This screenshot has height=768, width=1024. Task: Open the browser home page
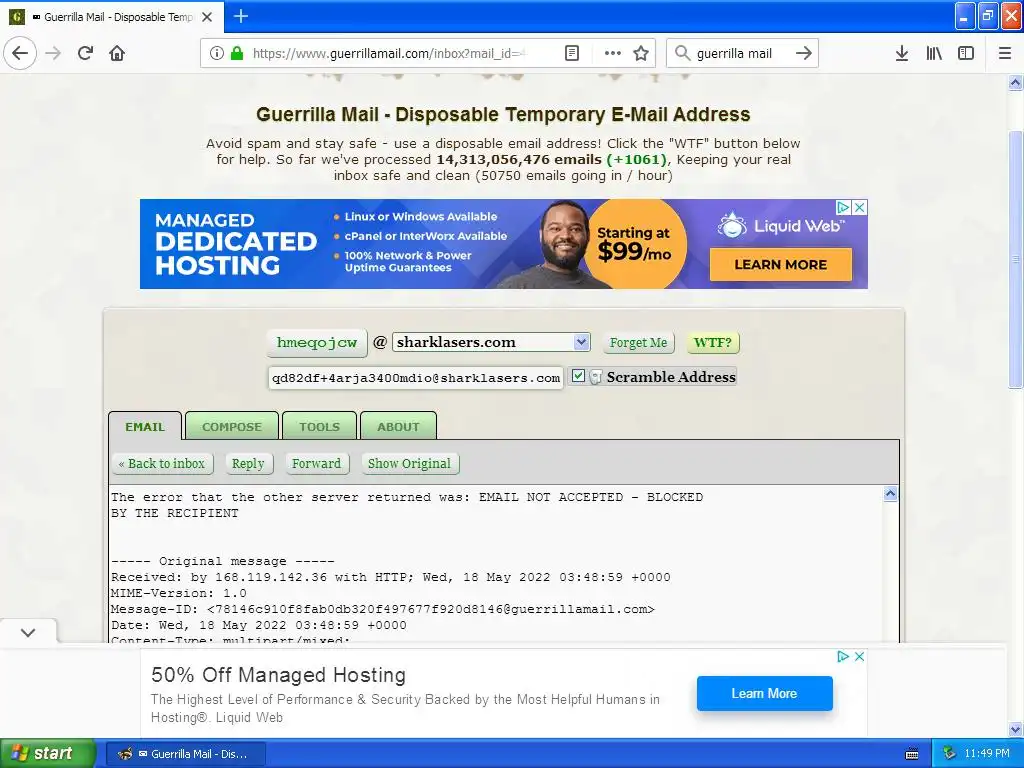[117, 53]
